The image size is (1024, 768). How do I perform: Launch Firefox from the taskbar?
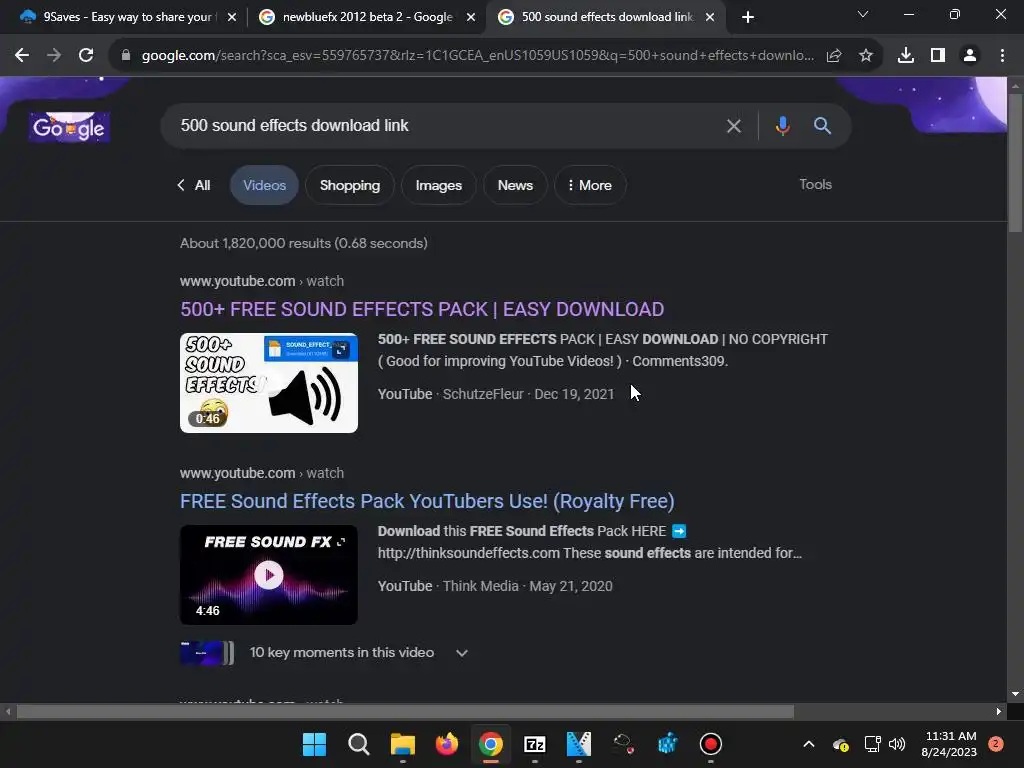[447, 744]
